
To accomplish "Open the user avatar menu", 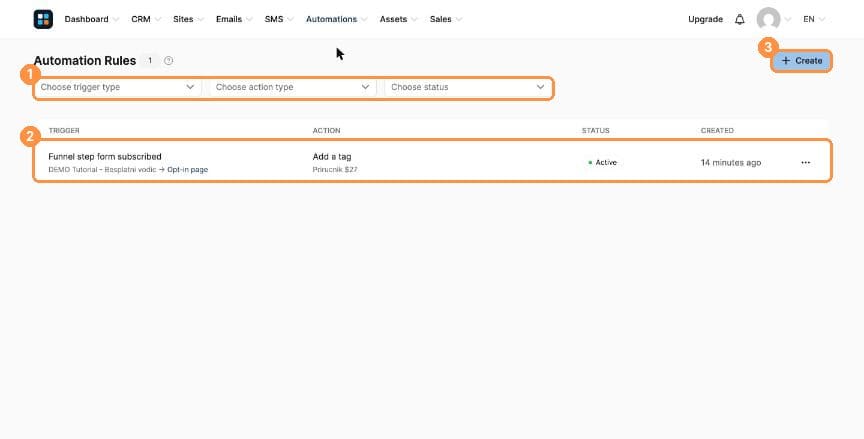I will point(768,19).
